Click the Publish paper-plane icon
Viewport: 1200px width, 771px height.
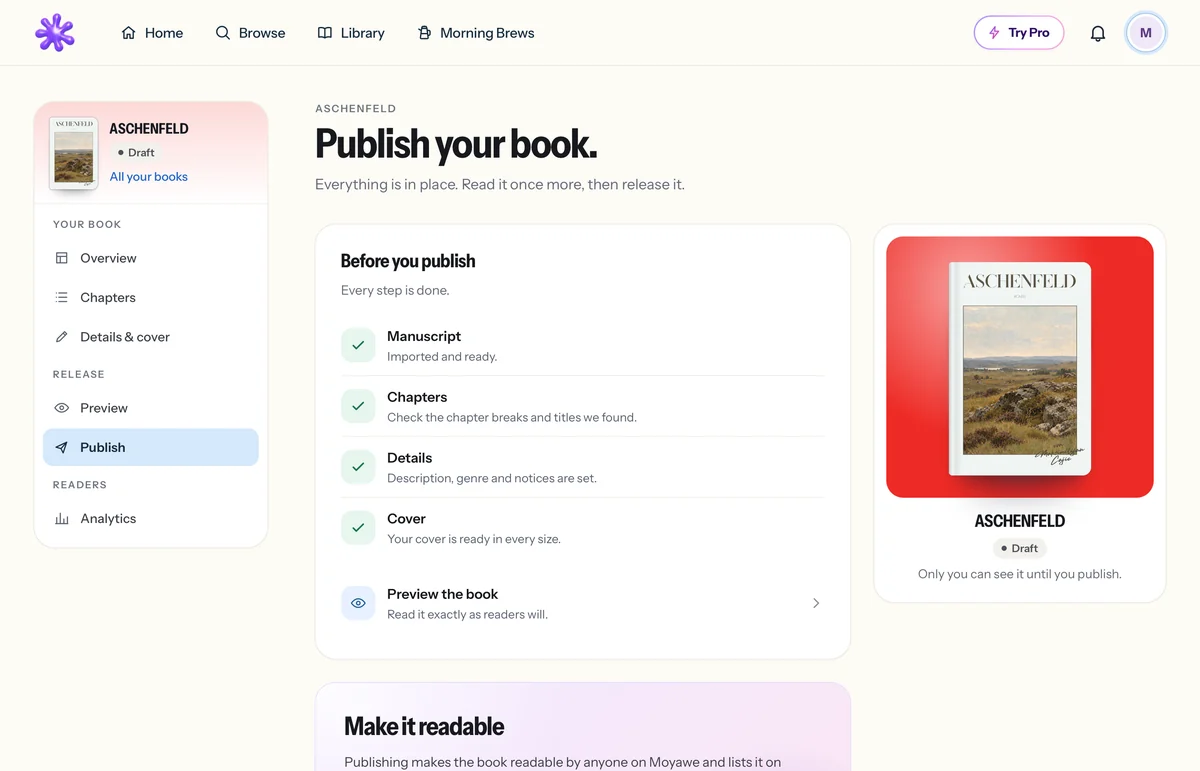click(x=62, y=448)
